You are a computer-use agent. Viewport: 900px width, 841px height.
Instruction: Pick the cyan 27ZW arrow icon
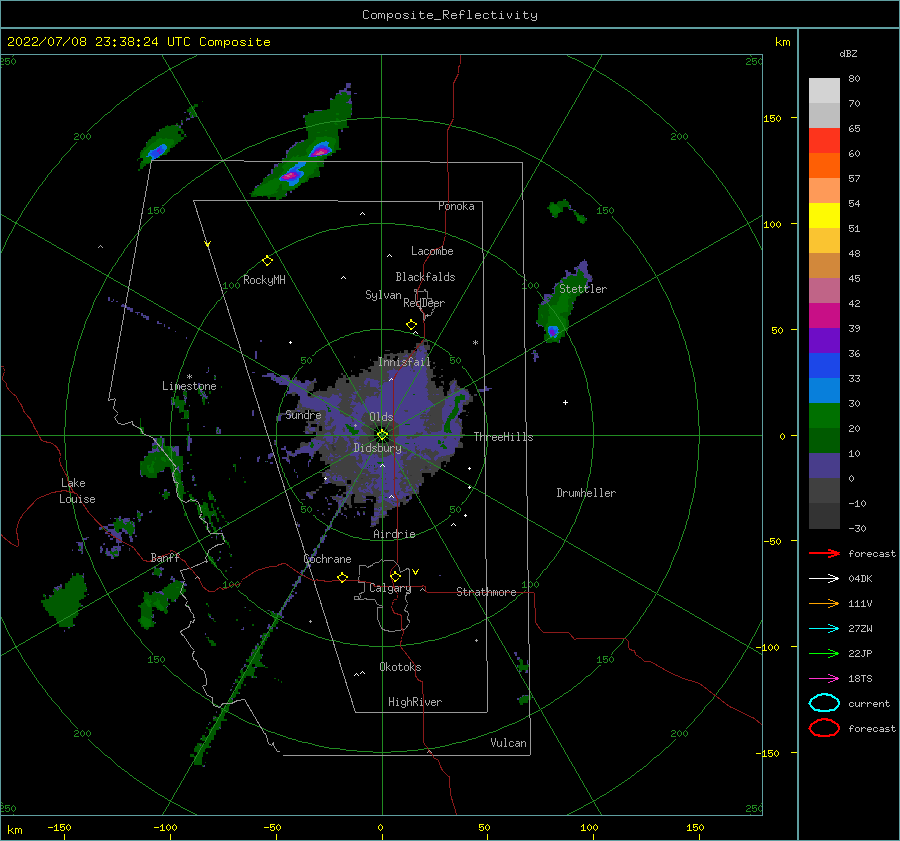(x=824, y=629)
